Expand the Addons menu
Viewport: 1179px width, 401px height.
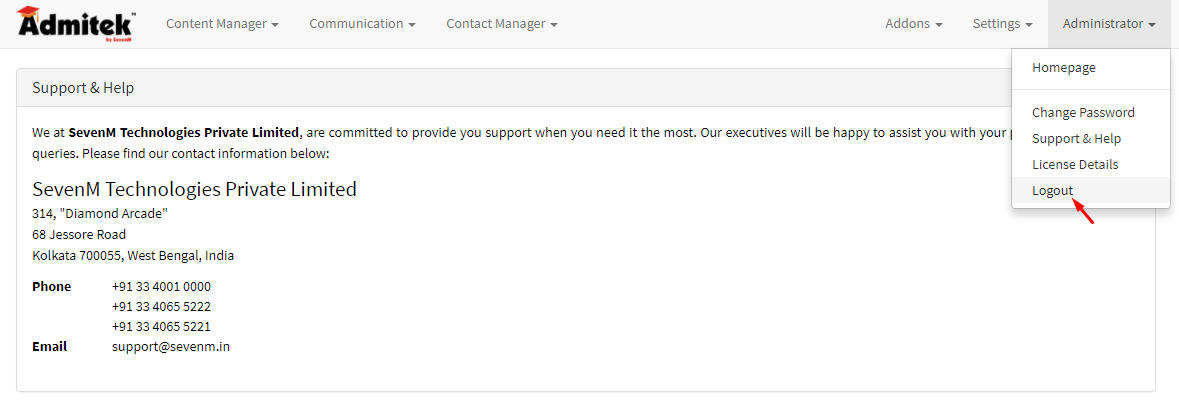913,24
